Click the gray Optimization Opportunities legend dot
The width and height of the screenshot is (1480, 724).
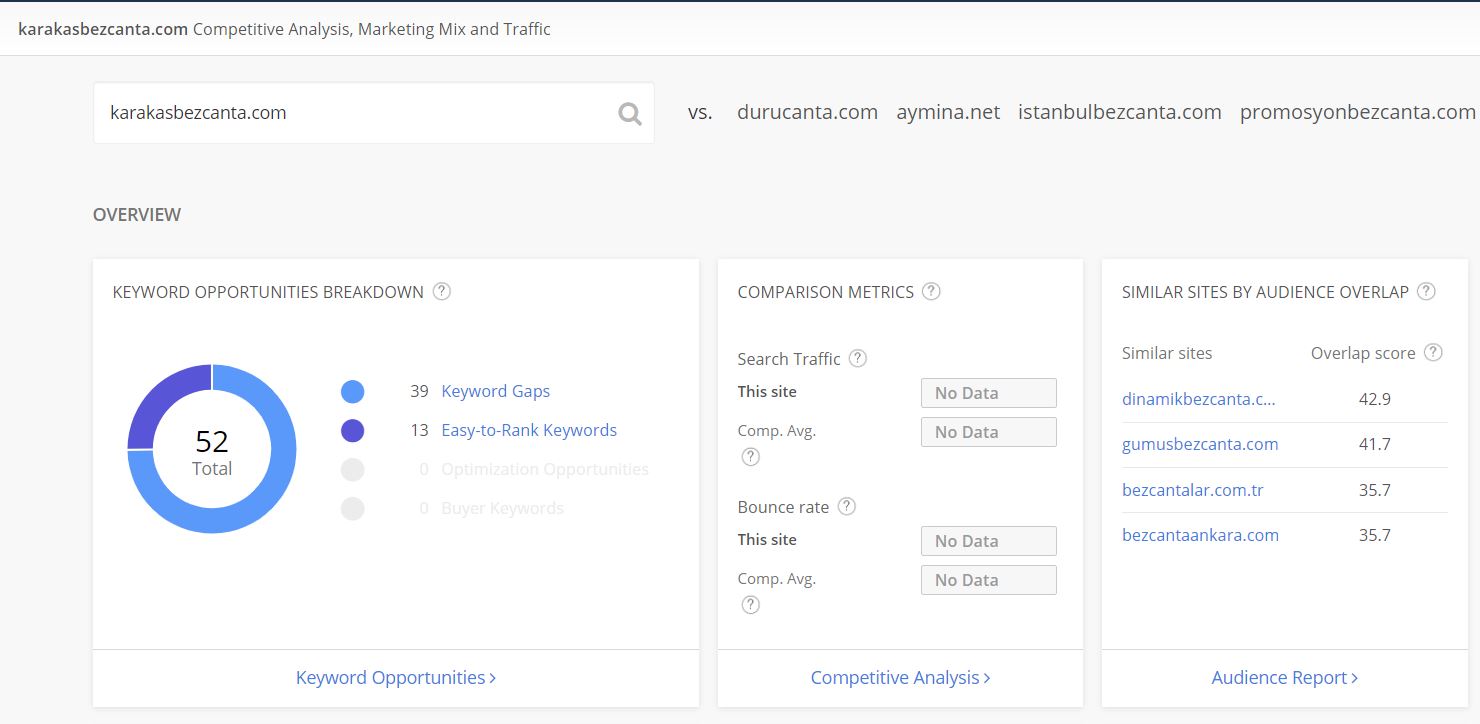coord(352,469)
